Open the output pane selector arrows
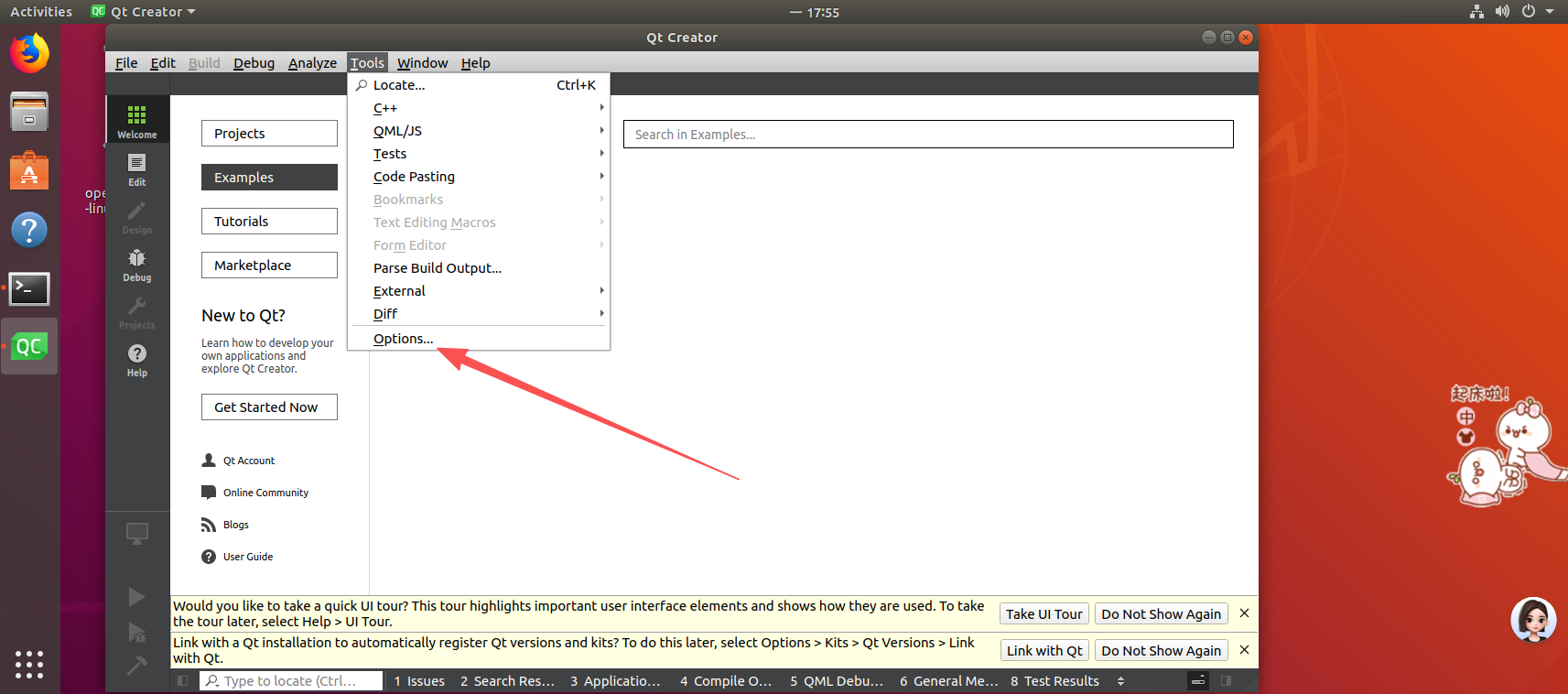 [1120, 681]
